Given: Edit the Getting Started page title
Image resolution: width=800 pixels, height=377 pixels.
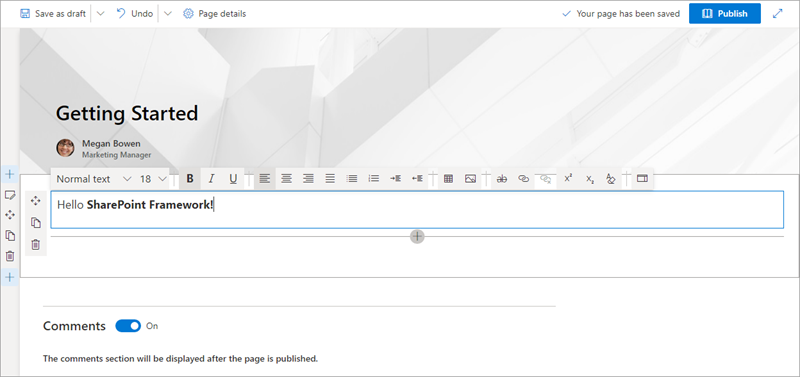Looking at the screenshot, I should pos(127,113).
